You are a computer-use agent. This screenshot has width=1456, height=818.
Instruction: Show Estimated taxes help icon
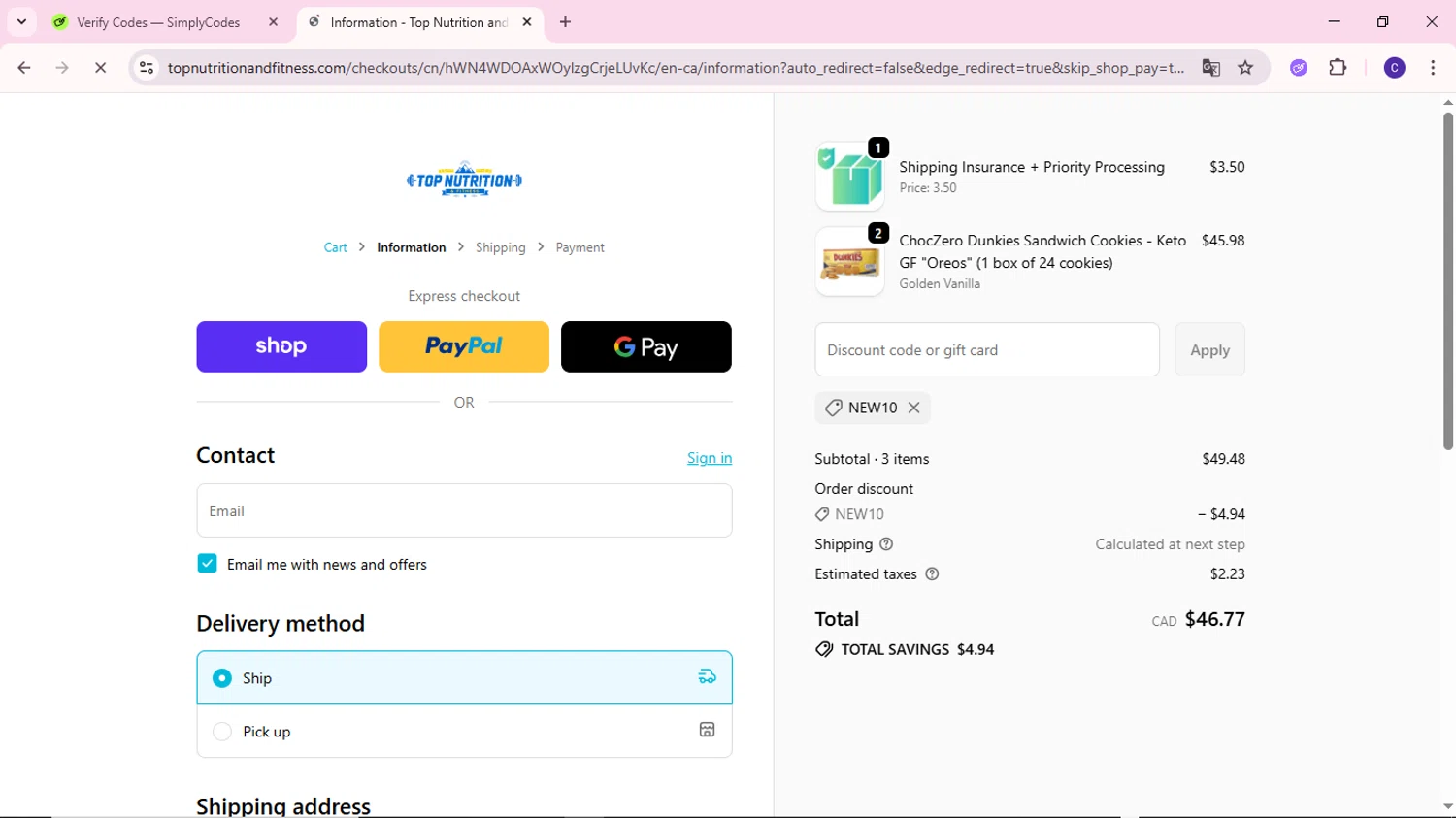click(932, 574)
